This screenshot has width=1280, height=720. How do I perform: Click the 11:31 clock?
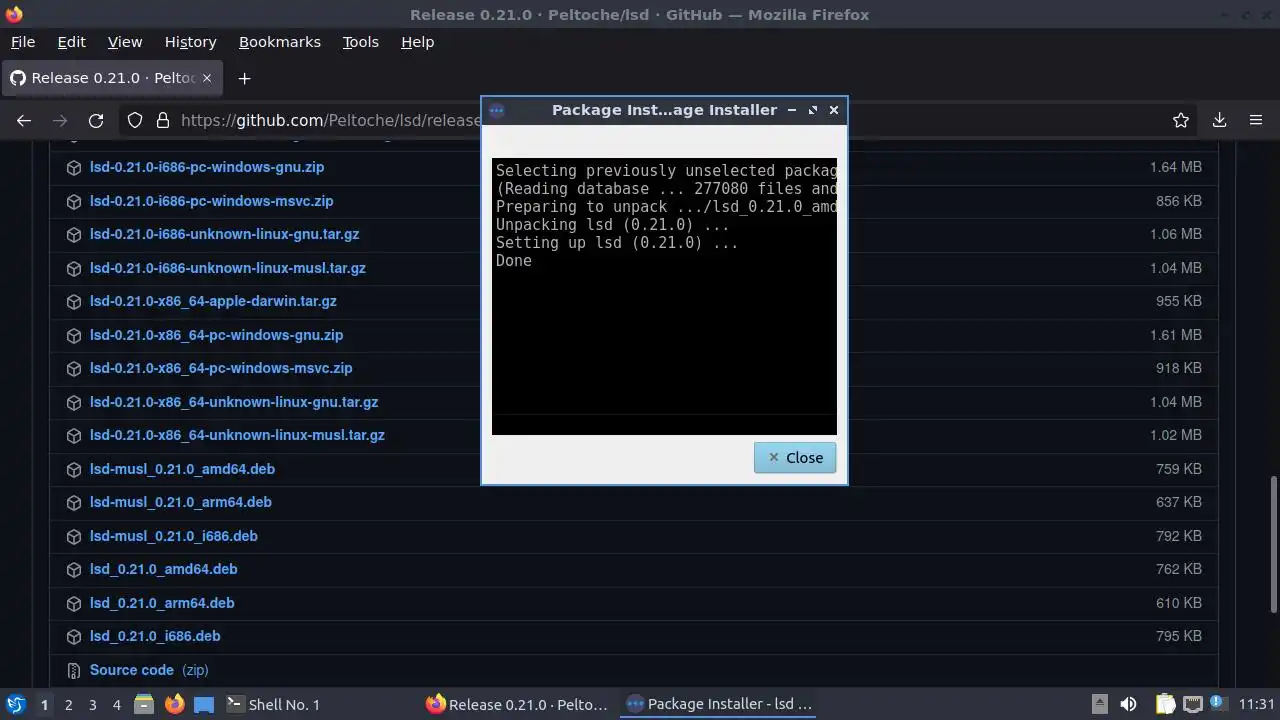(x=1256, y=704)
